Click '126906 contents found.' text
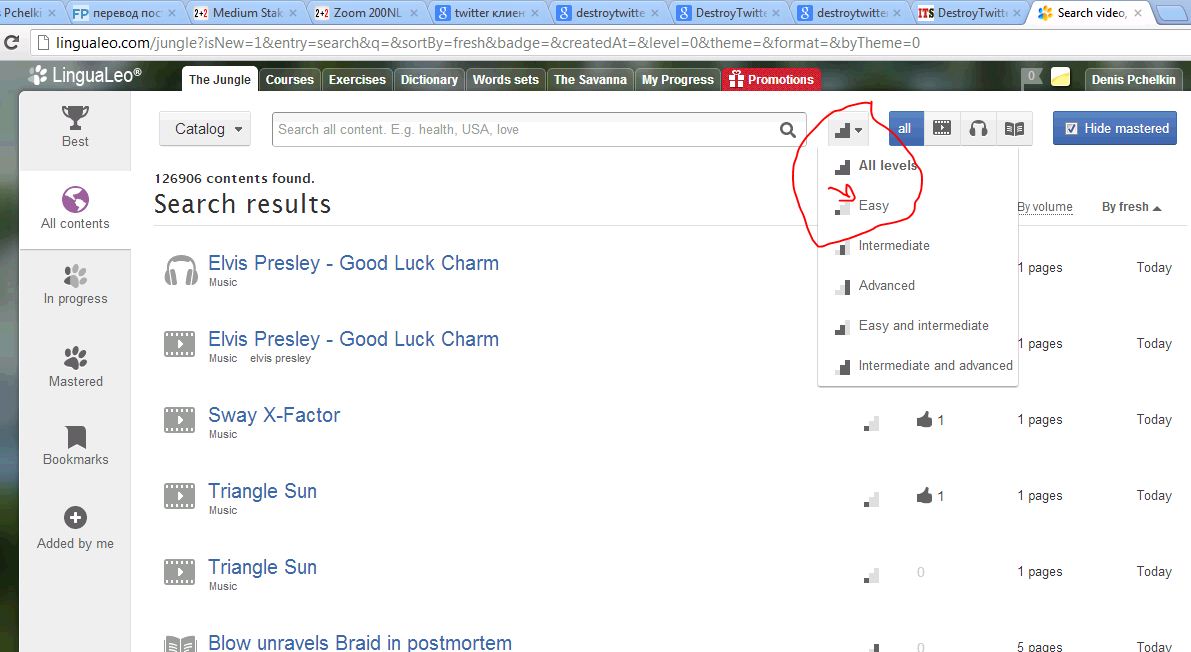 tap(234, 179)
